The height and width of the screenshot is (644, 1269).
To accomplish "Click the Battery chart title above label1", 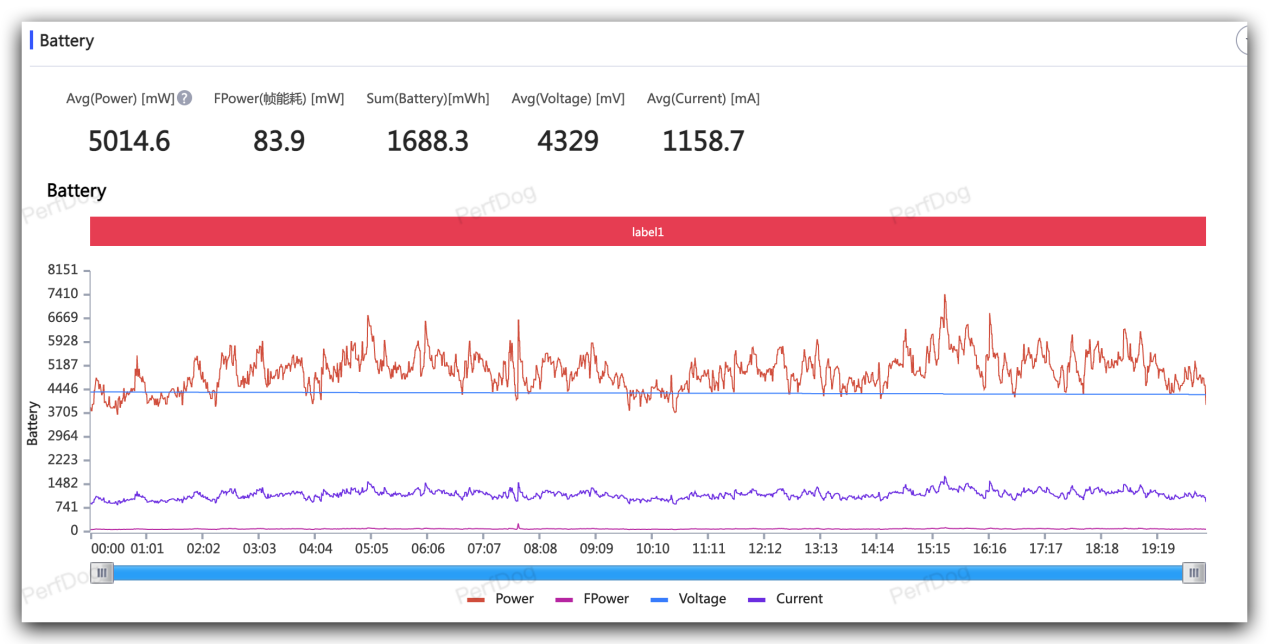I will click(76, 191).
